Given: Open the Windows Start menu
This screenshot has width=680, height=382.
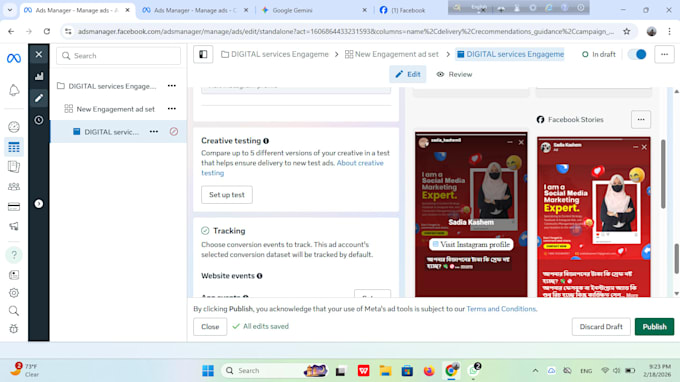Looking at the screenshot, I should coord(208,371).
